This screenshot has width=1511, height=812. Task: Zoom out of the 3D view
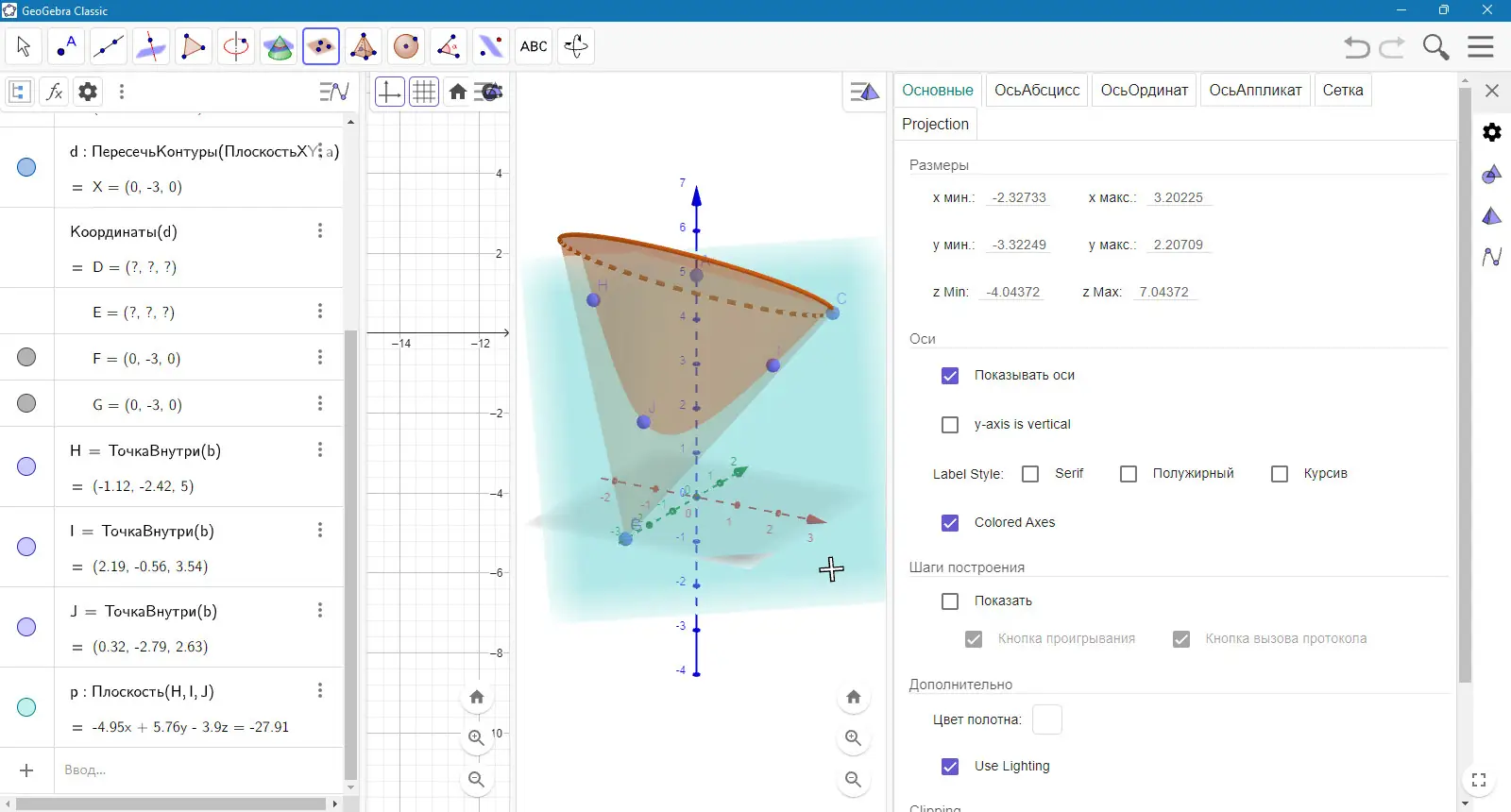click(854, 780)
